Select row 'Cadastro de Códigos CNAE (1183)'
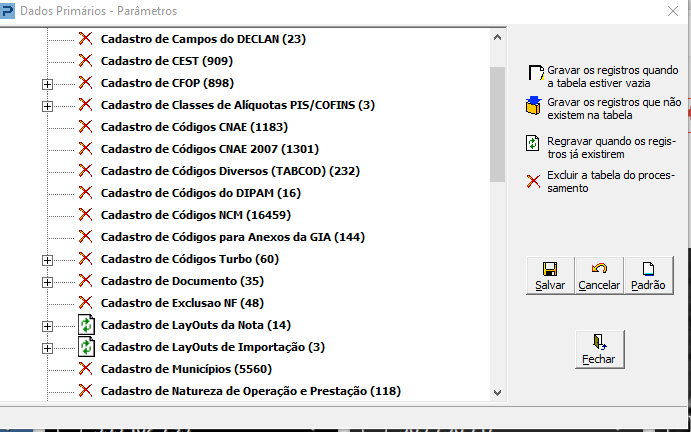 coord(194,127)
